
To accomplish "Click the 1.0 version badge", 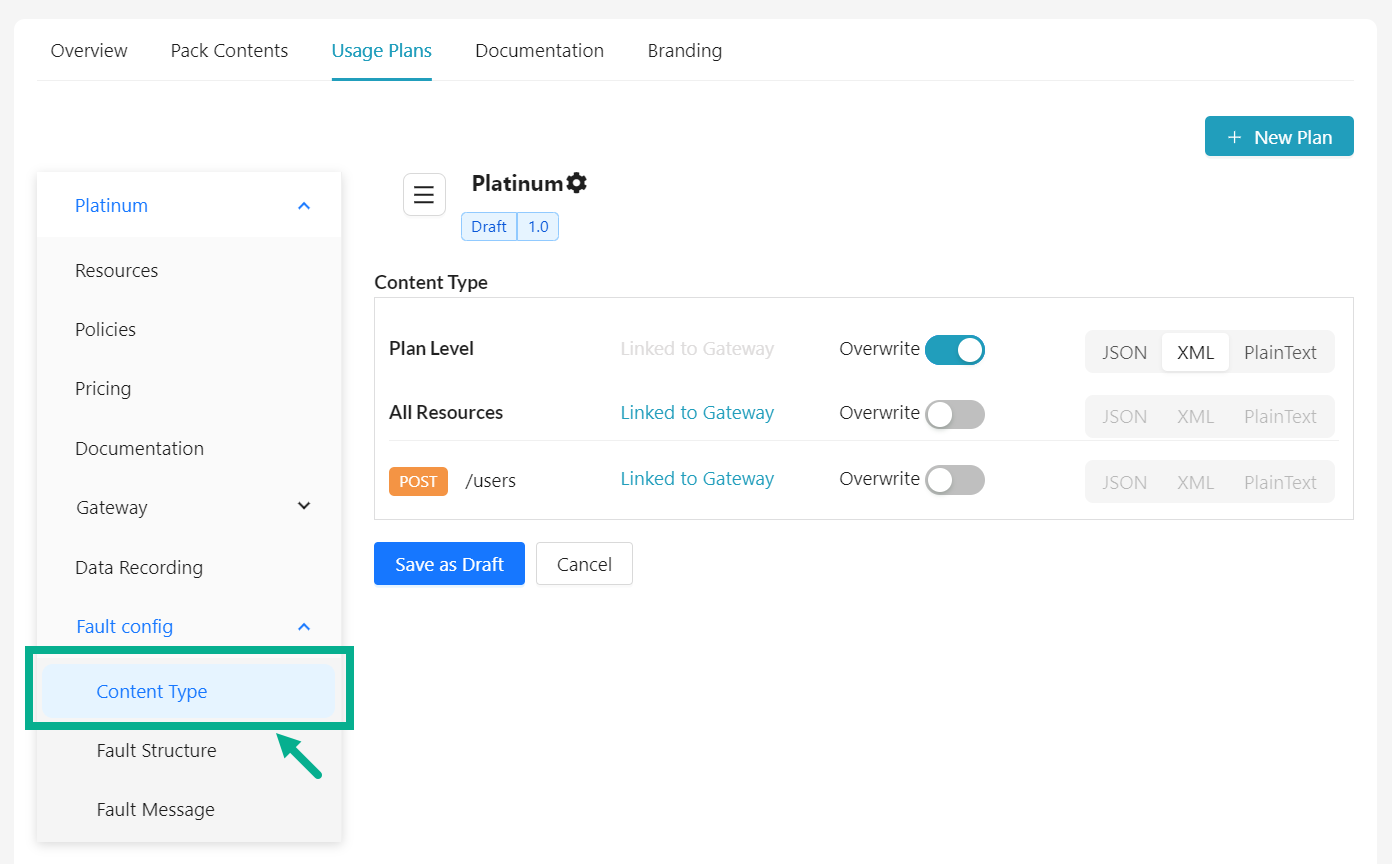I will coord(538,226).
